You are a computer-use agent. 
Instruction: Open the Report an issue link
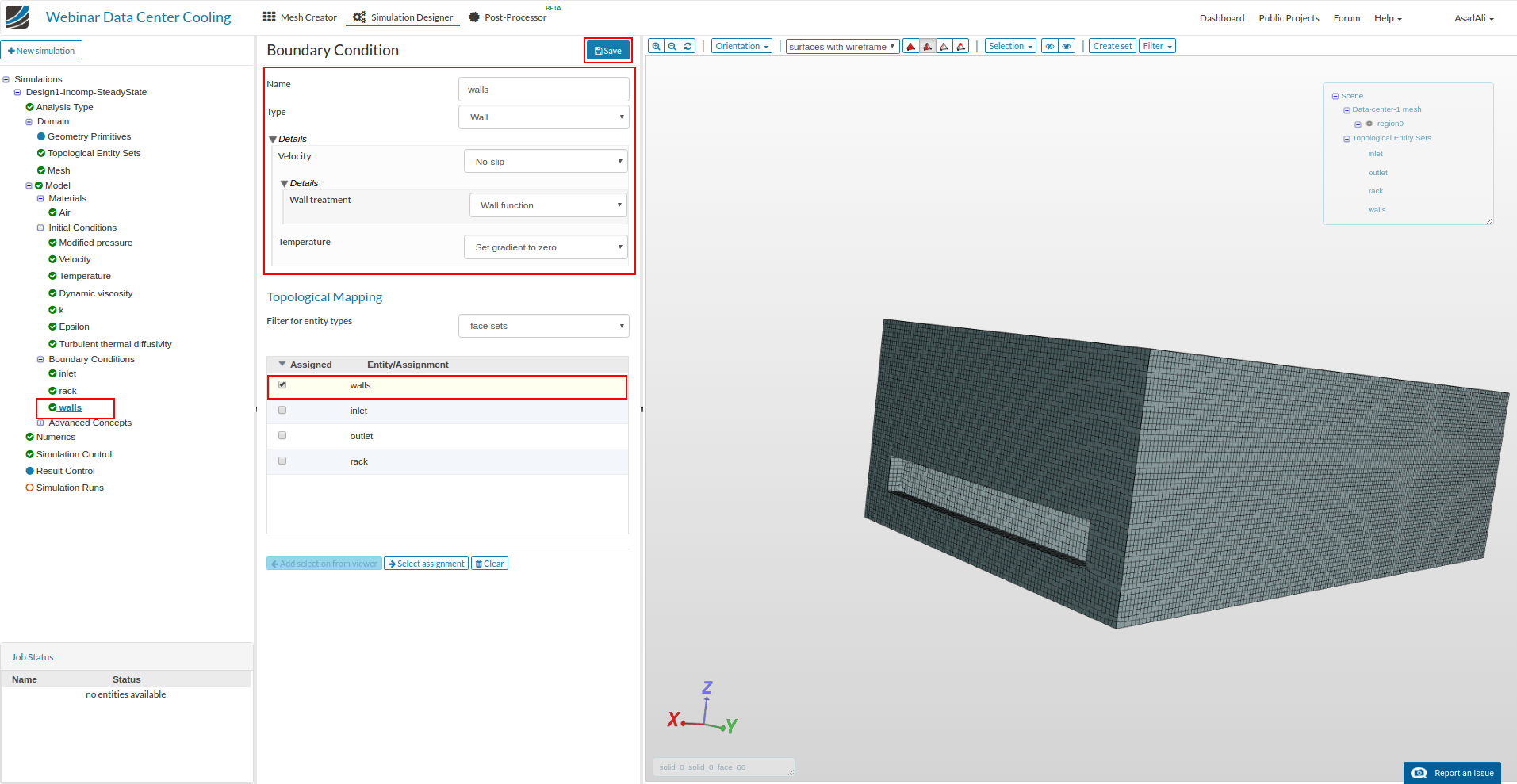(1452, 773)
